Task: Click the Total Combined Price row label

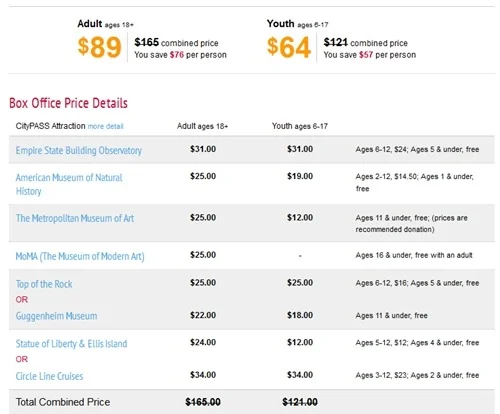Action: 63,402
